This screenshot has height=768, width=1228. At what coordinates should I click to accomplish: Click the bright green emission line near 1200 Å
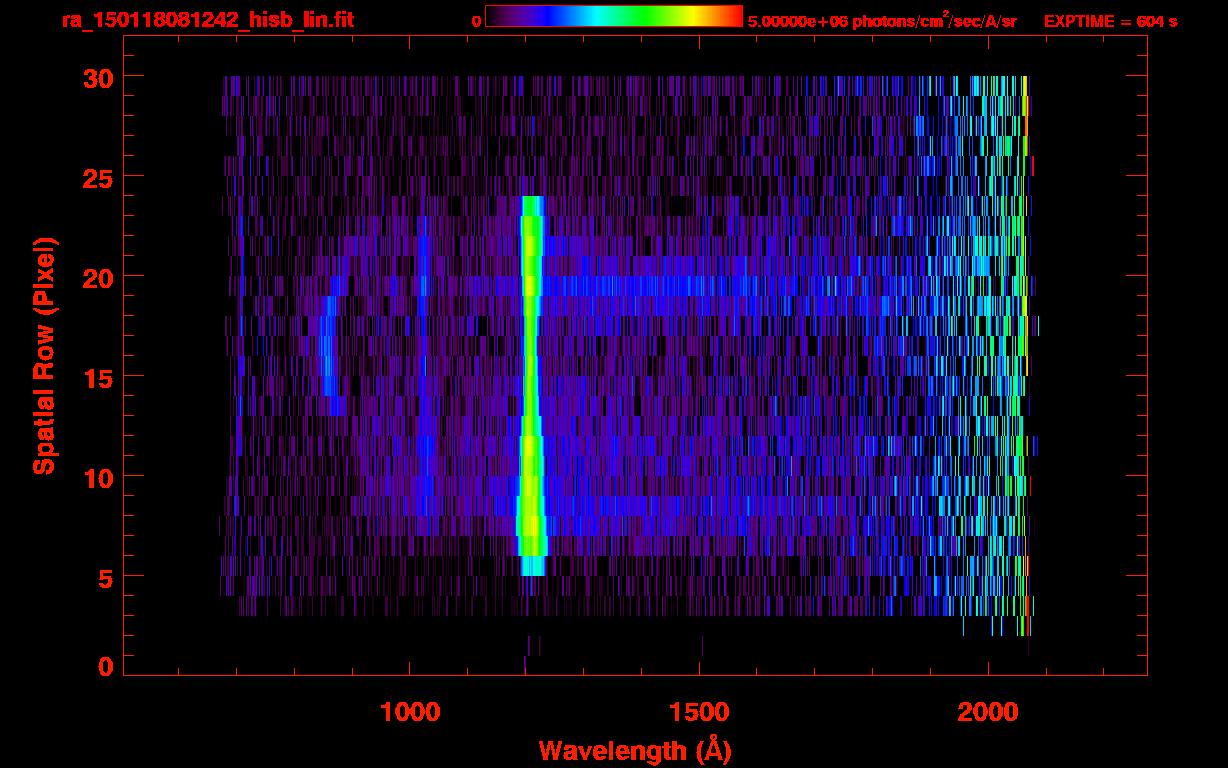530,380
